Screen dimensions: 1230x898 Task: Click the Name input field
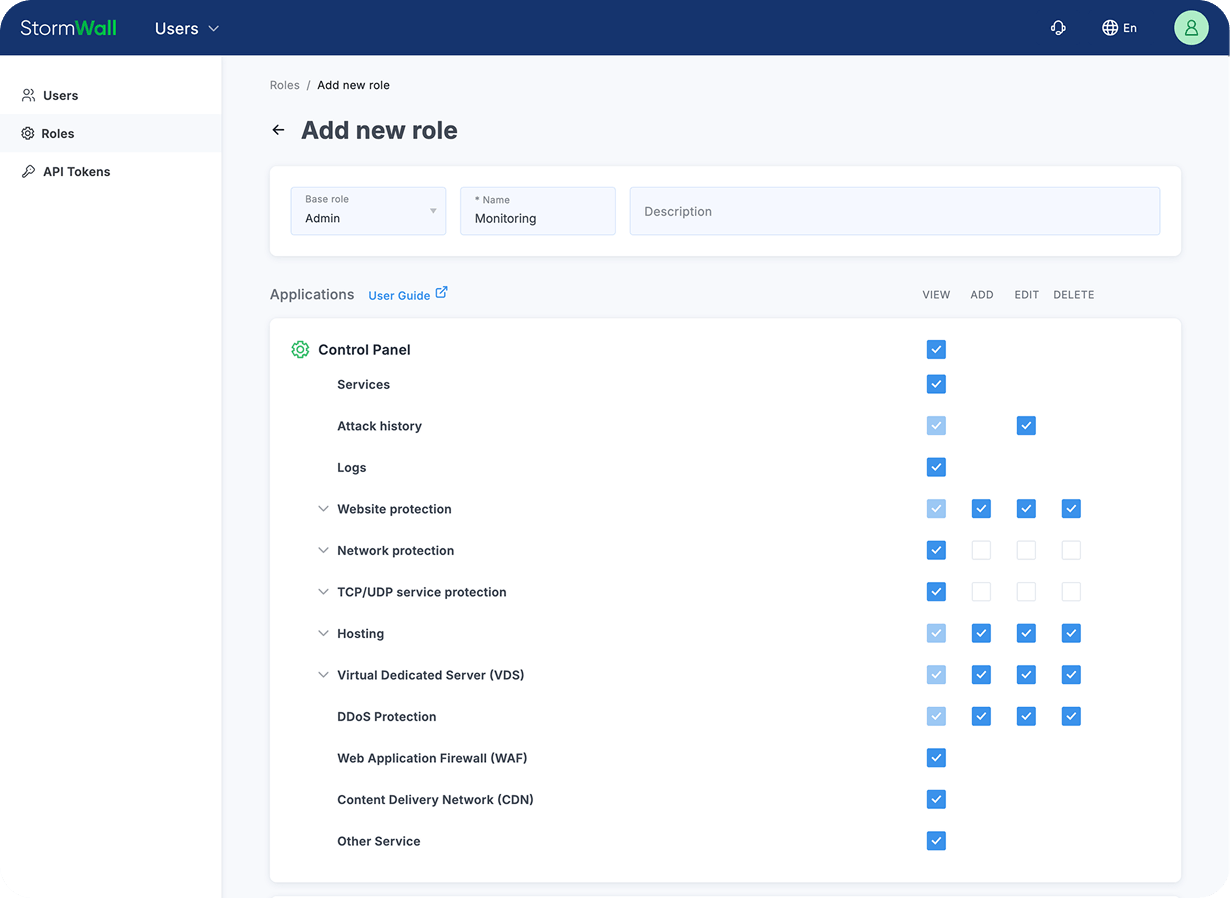(x=538, y=211)
